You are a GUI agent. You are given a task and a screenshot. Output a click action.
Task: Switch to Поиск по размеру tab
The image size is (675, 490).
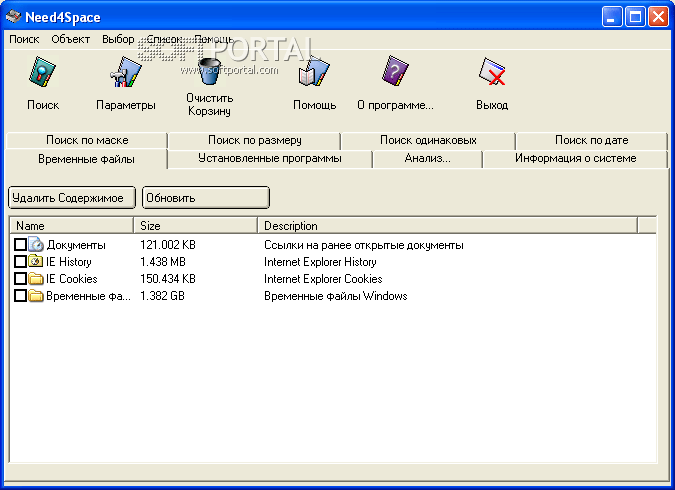254,140
